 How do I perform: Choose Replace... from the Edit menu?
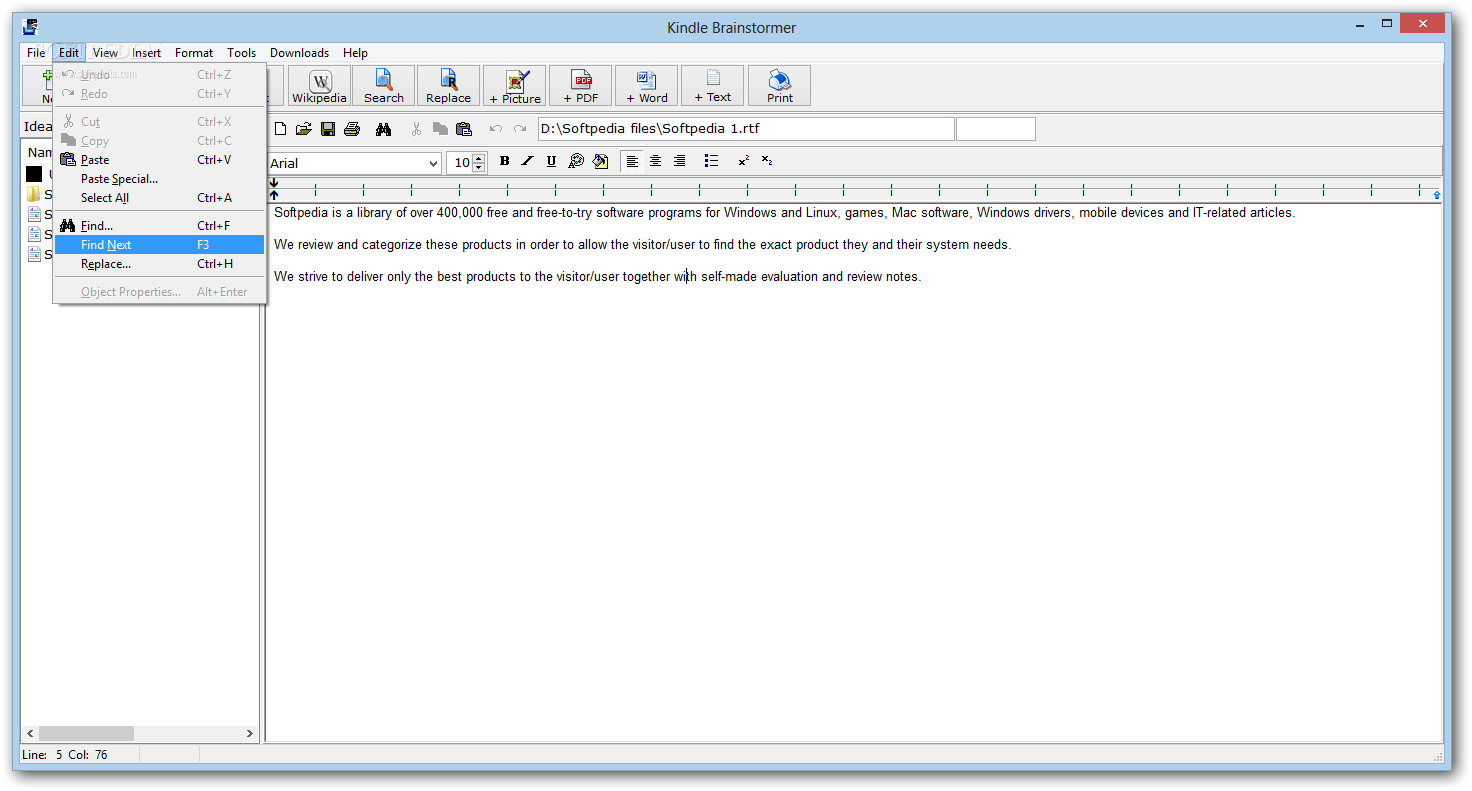(x=160, y=264)
